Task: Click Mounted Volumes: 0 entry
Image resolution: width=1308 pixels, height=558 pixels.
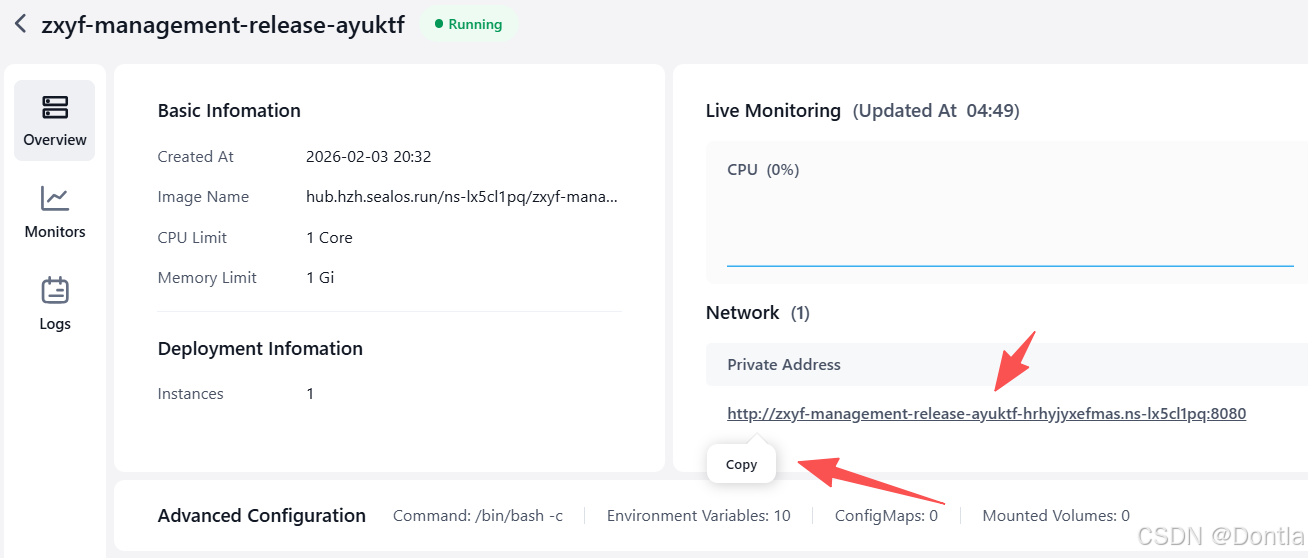Action: pos(1056,516)
